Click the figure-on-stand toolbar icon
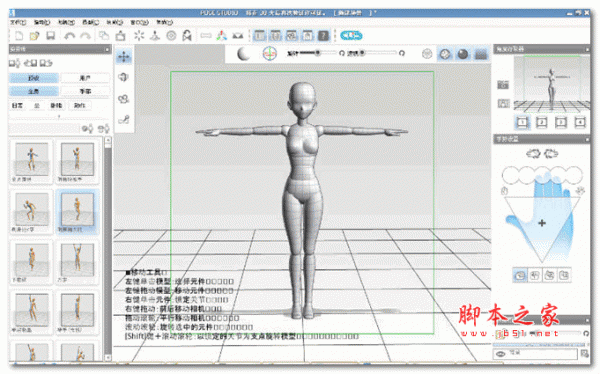Image resolution: width=600 pixels, height=374 pixels. coord(155,36)
